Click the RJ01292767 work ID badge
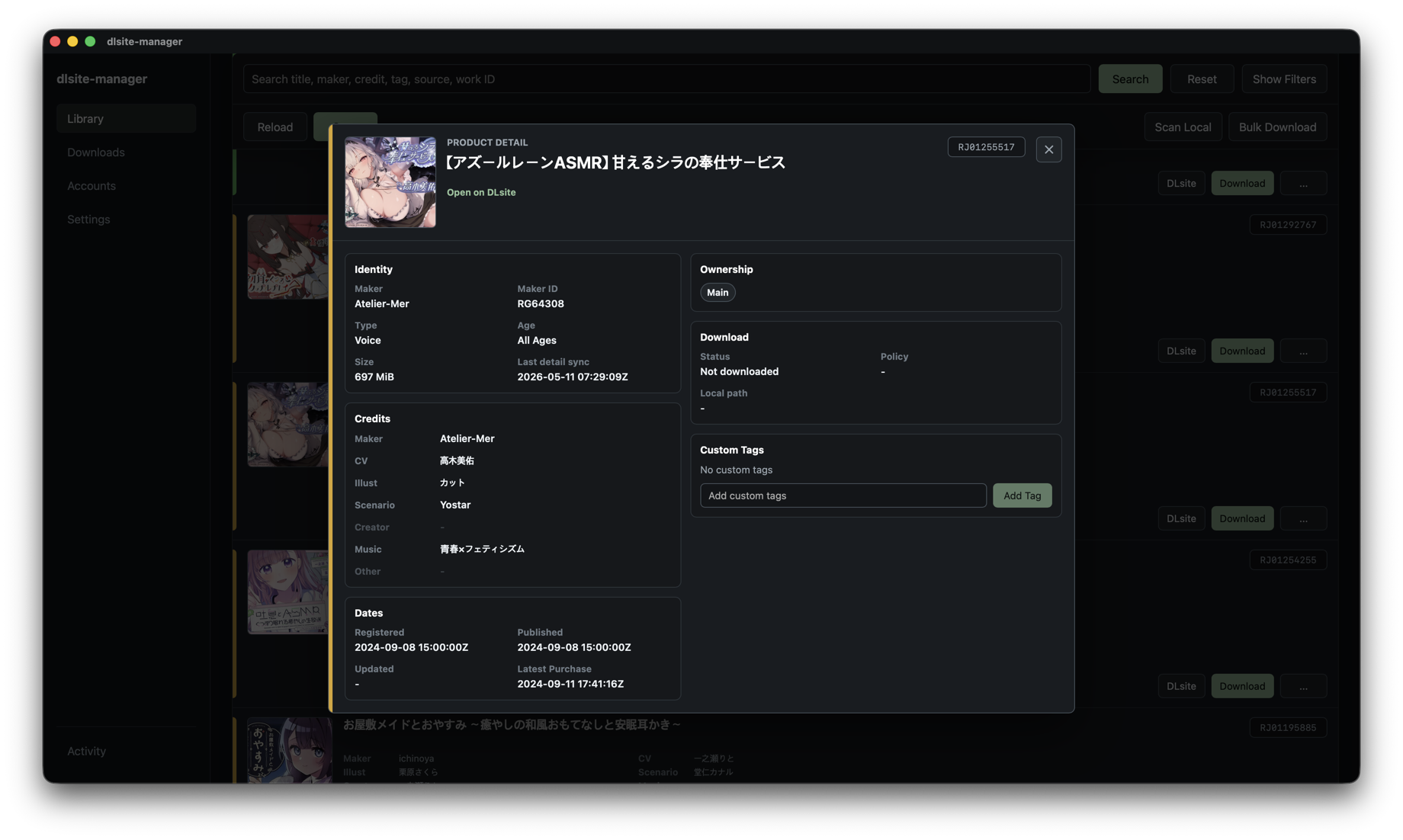Screen dimensions: 1403x840 pos(1288,225)
